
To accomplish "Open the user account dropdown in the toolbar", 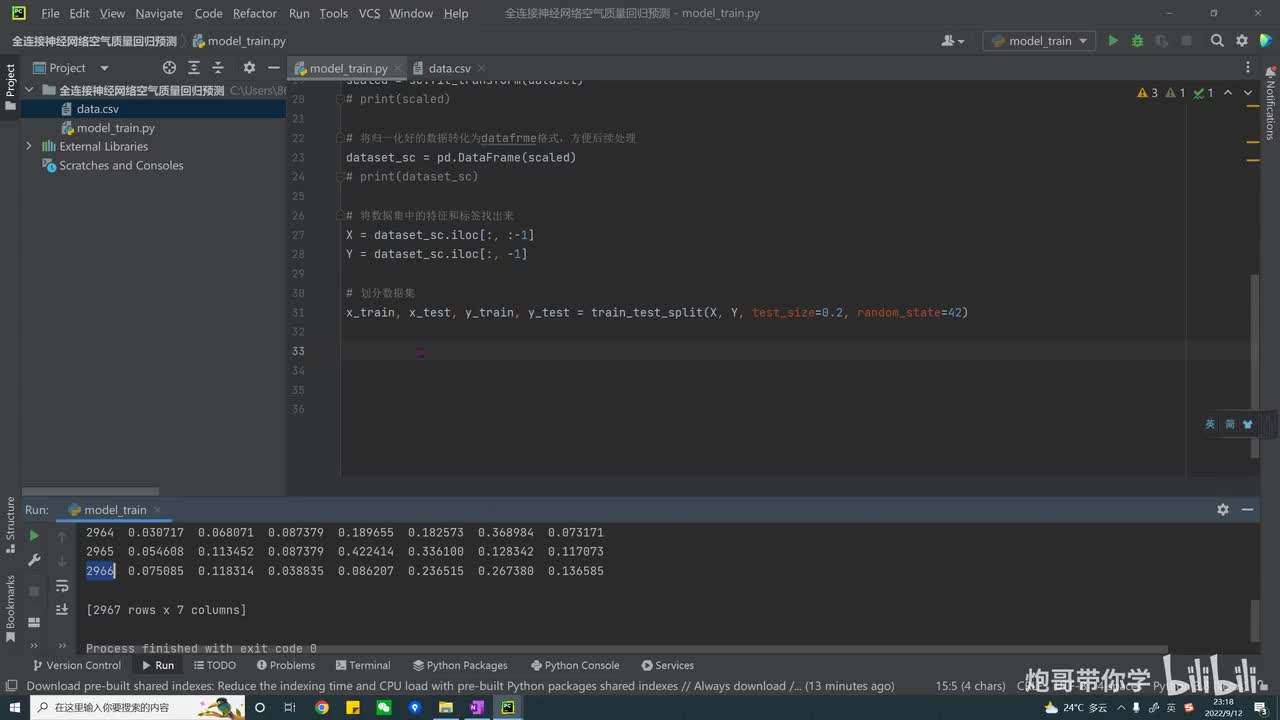I will tap(953, 41).
